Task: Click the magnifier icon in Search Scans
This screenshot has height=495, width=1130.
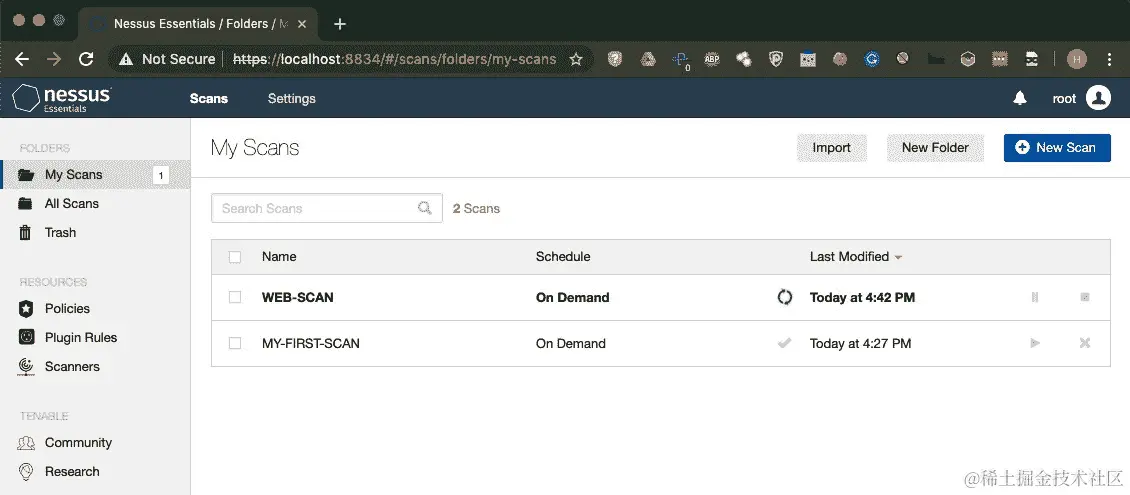Action: [x=425, y=208]
